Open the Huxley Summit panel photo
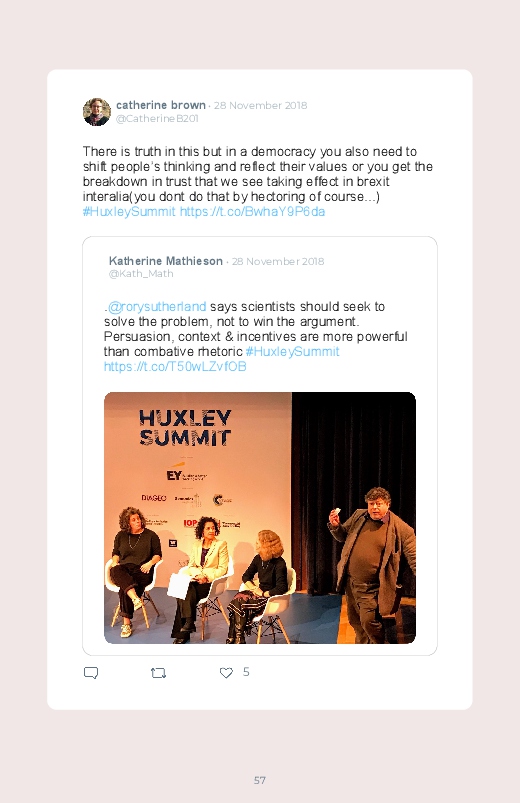The width and height of the screenshot is (520, 803). pyautogui.click(x=260, y=518)
